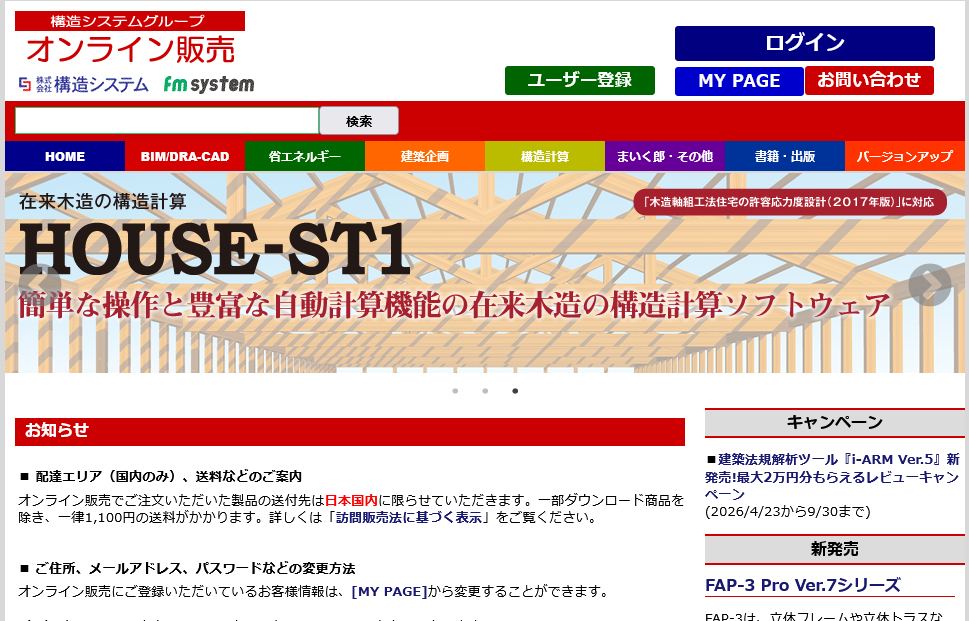Open the HOME navigation tab
The height and width of the screenshot is (621, 969).
pos(65,156)
